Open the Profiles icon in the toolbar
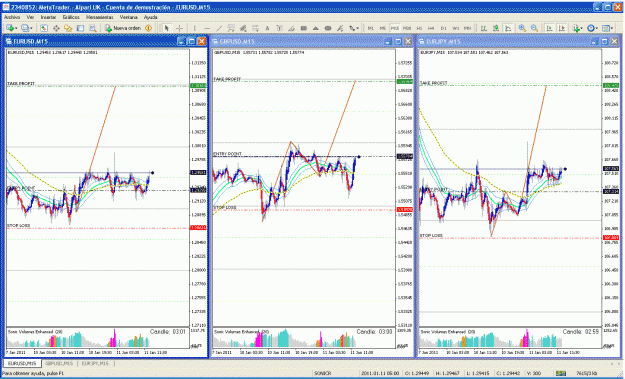Viewport: 625px width, 379px height. (25, 28)
